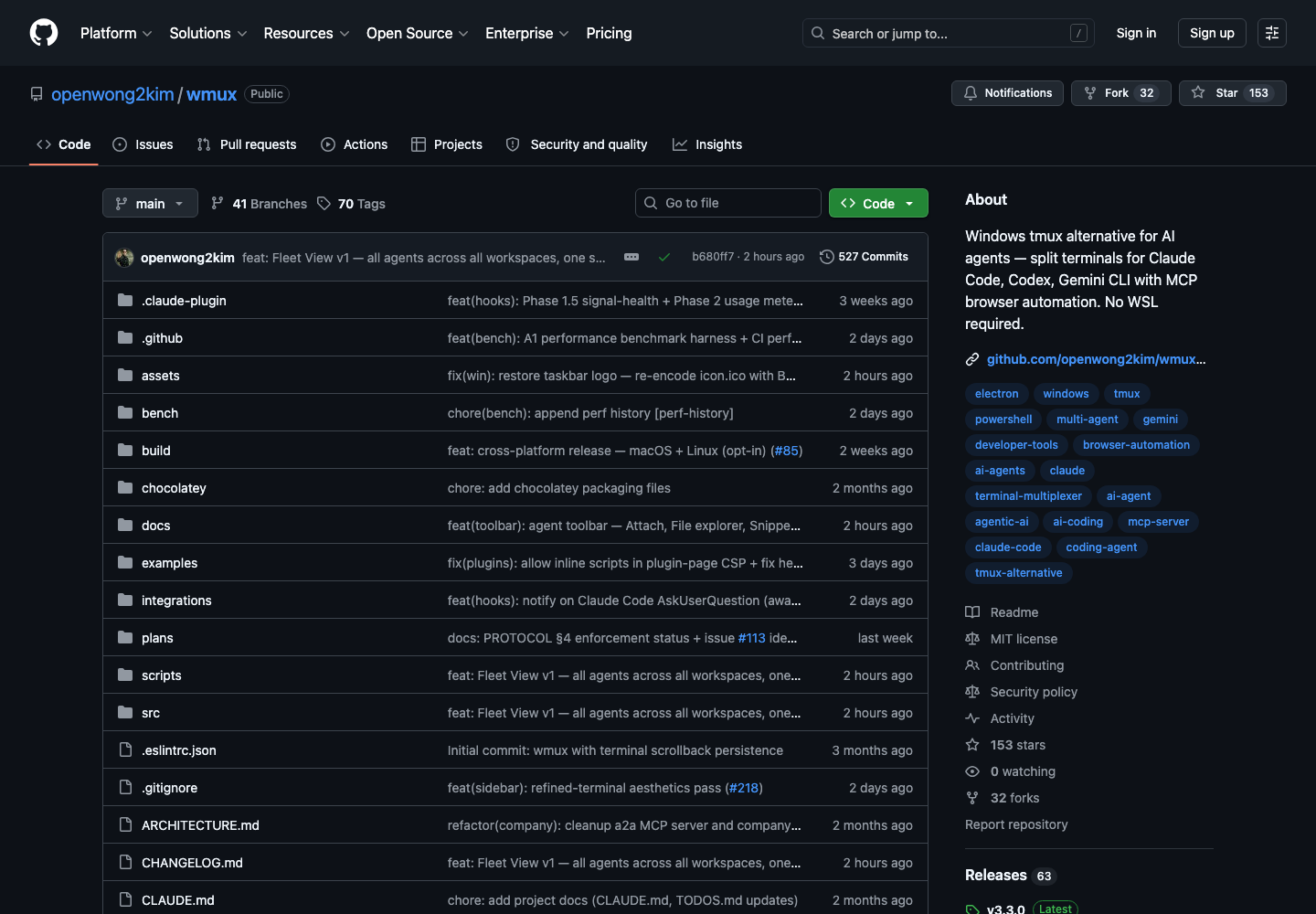Click the Notifications bell button
This screenshot has height=914, width=1316.
(x=1007, y=93)
